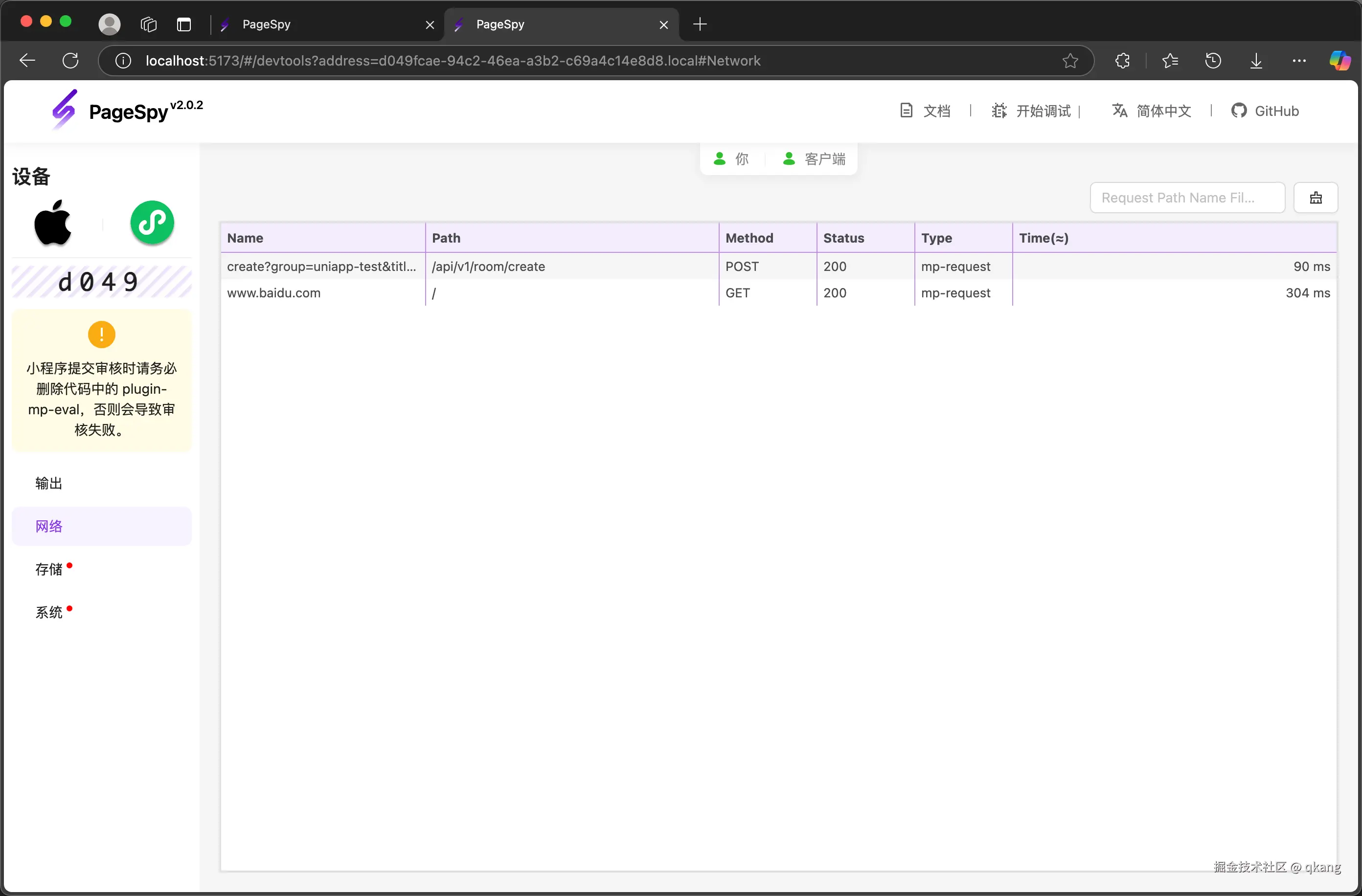Click the browser reload button

[70, 61]
